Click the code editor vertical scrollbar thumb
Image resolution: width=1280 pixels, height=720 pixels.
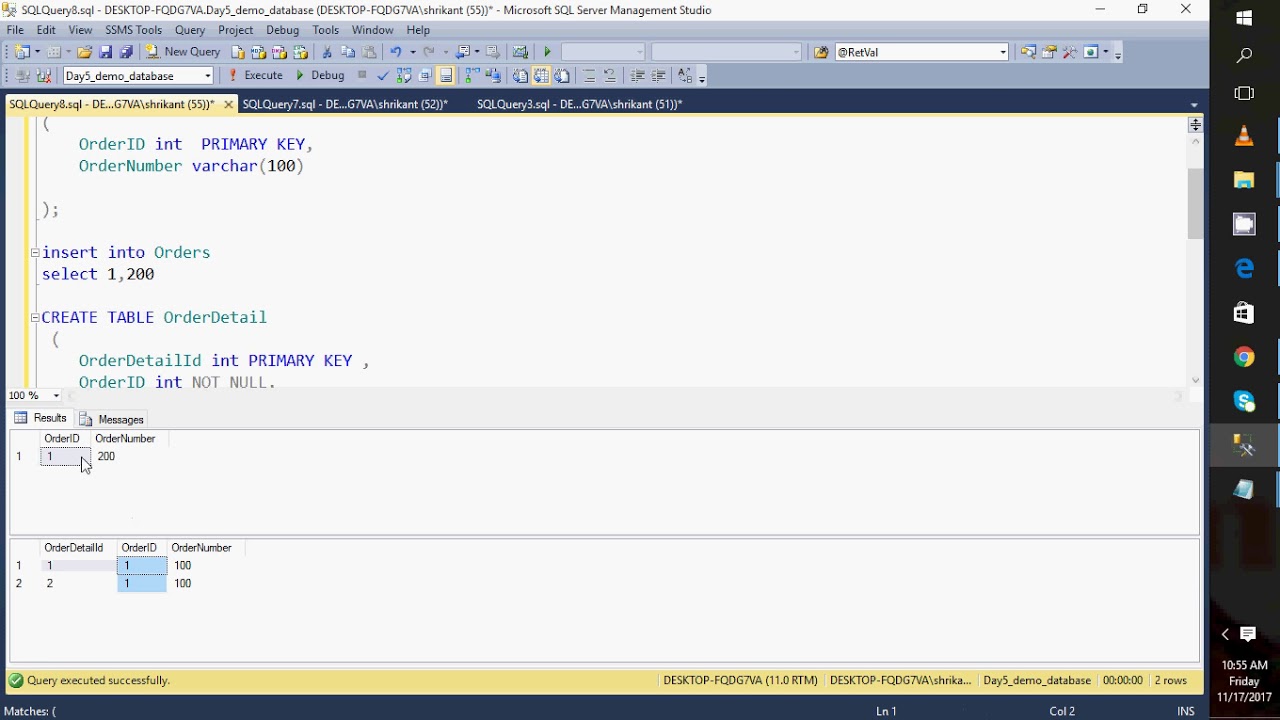[x=1195, y=204]
